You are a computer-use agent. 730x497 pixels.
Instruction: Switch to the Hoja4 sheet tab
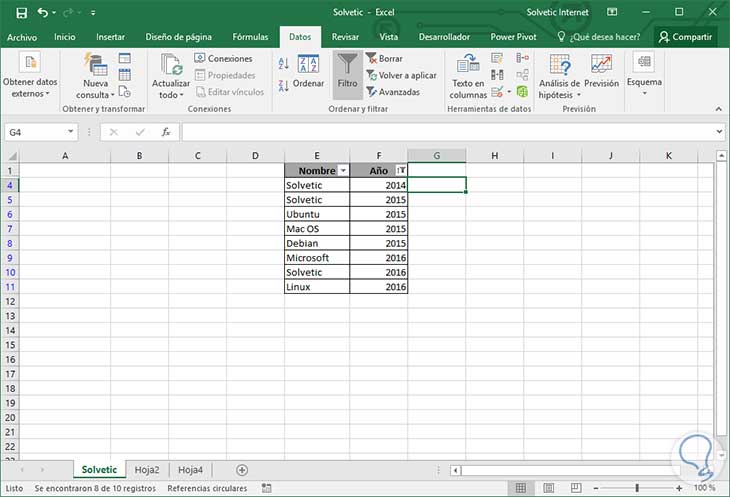click(x=190, y=470)
